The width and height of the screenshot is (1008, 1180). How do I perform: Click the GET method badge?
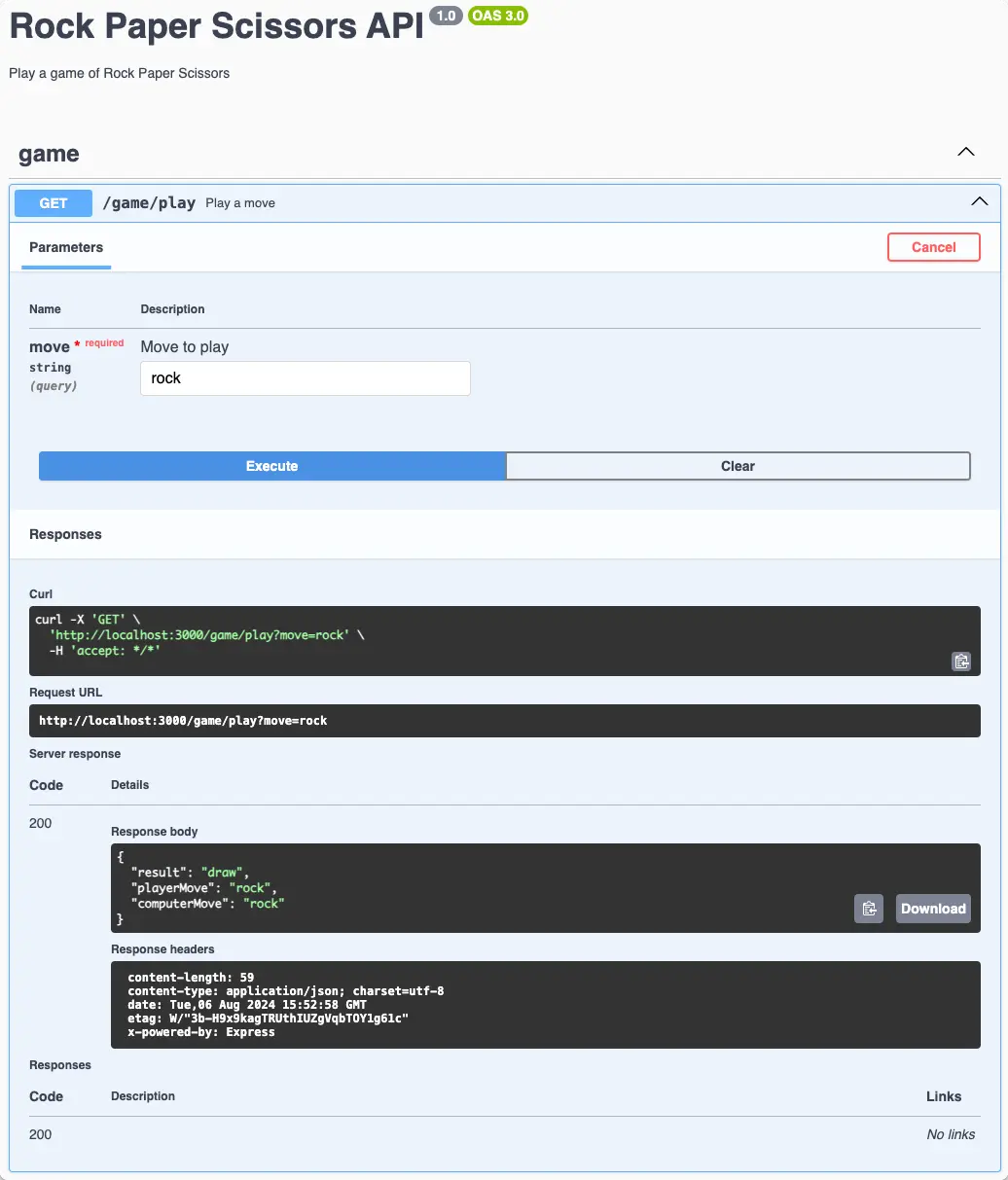pyautogui.click(x=53, y=202)
